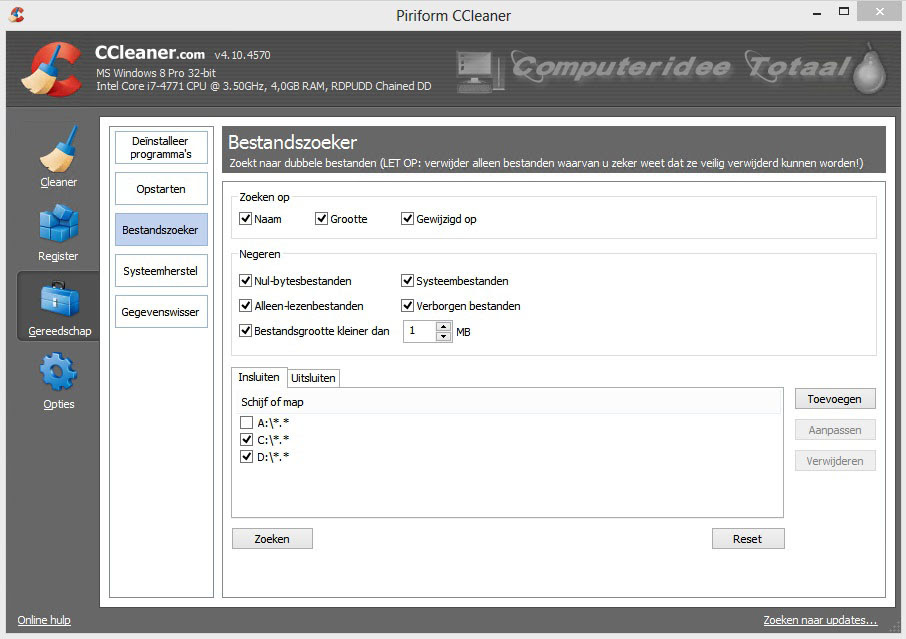Click the Aanpassen button

point(835,430)
